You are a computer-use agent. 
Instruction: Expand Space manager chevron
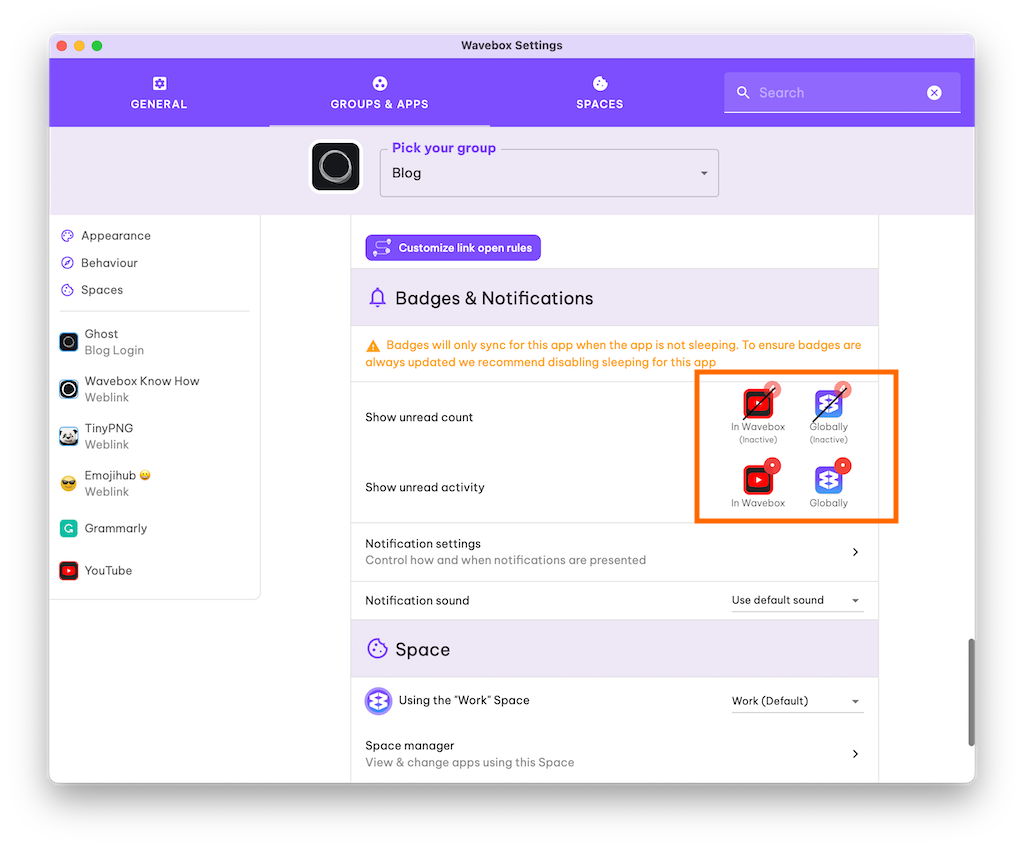pyautogui.click(x=856, y=754)
